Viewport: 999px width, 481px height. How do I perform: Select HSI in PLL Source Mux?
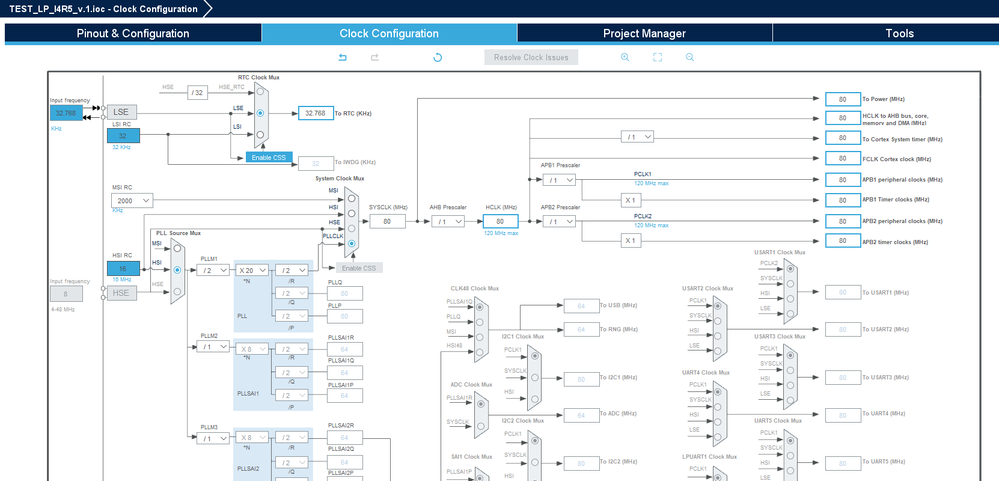(178, 270)
